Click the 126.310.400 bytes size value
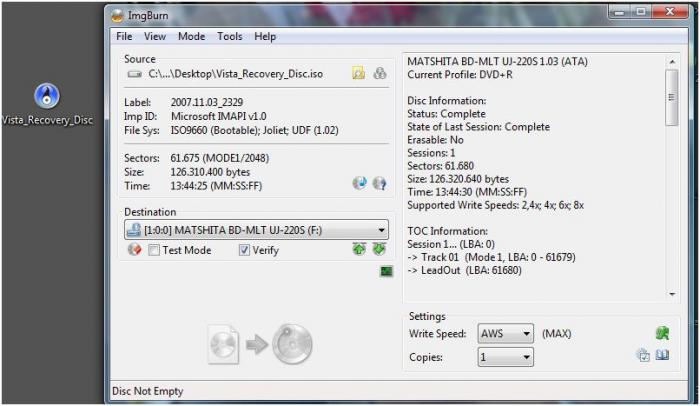The height and width of the screenshot is (406, 700). click(210, 172)
